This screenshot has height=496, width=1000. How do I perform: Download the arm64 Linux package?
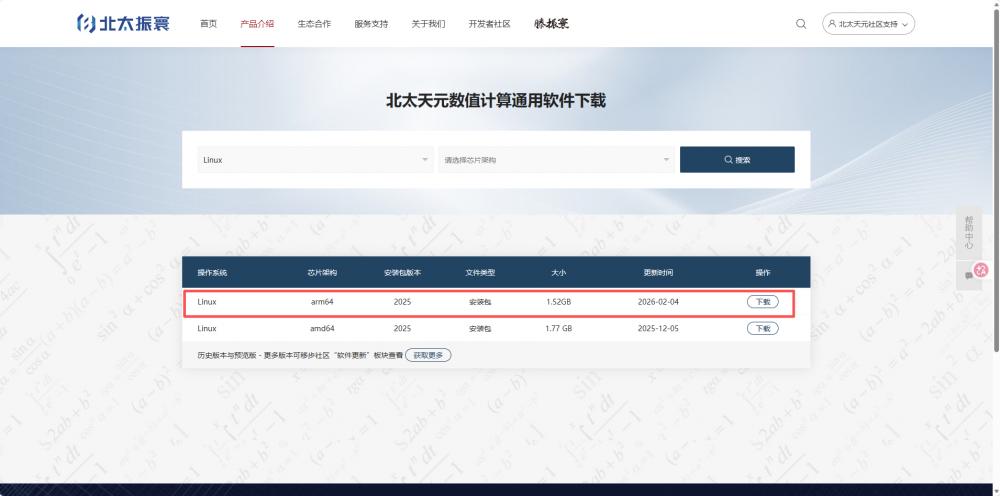coord(763,302)
